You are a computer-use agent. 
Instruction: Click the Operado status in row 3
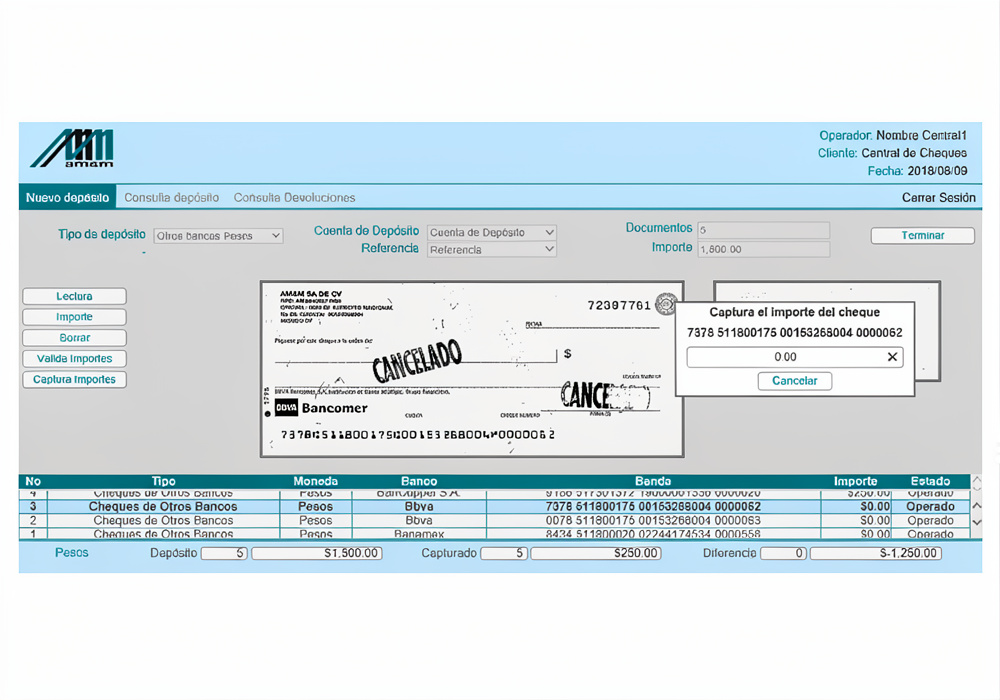(x=930, y=507)
